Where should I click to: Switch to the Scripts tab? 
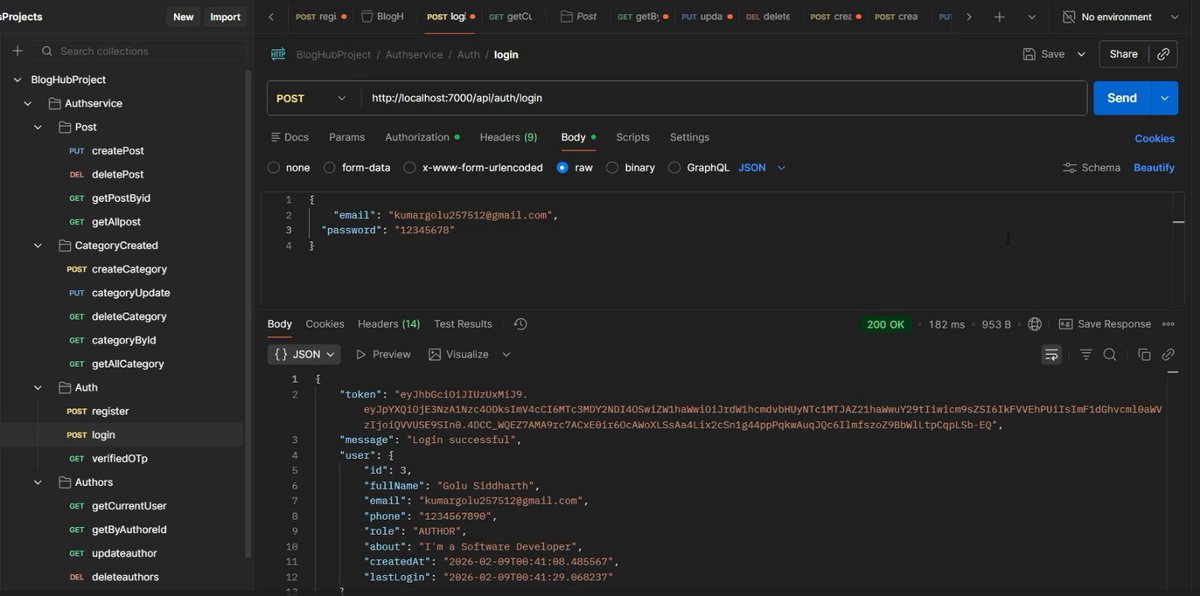633,137
